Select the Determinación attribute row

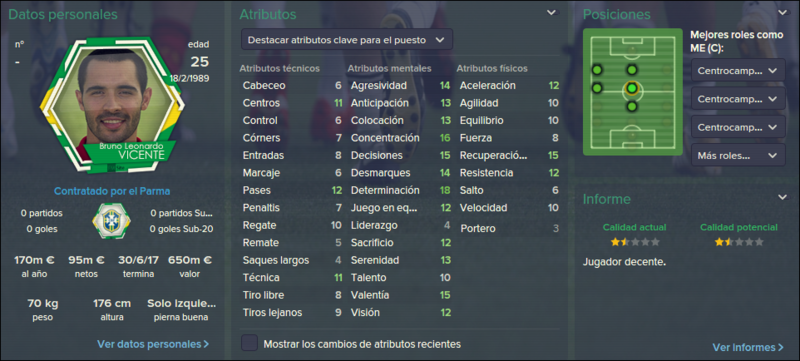point(401,190)
